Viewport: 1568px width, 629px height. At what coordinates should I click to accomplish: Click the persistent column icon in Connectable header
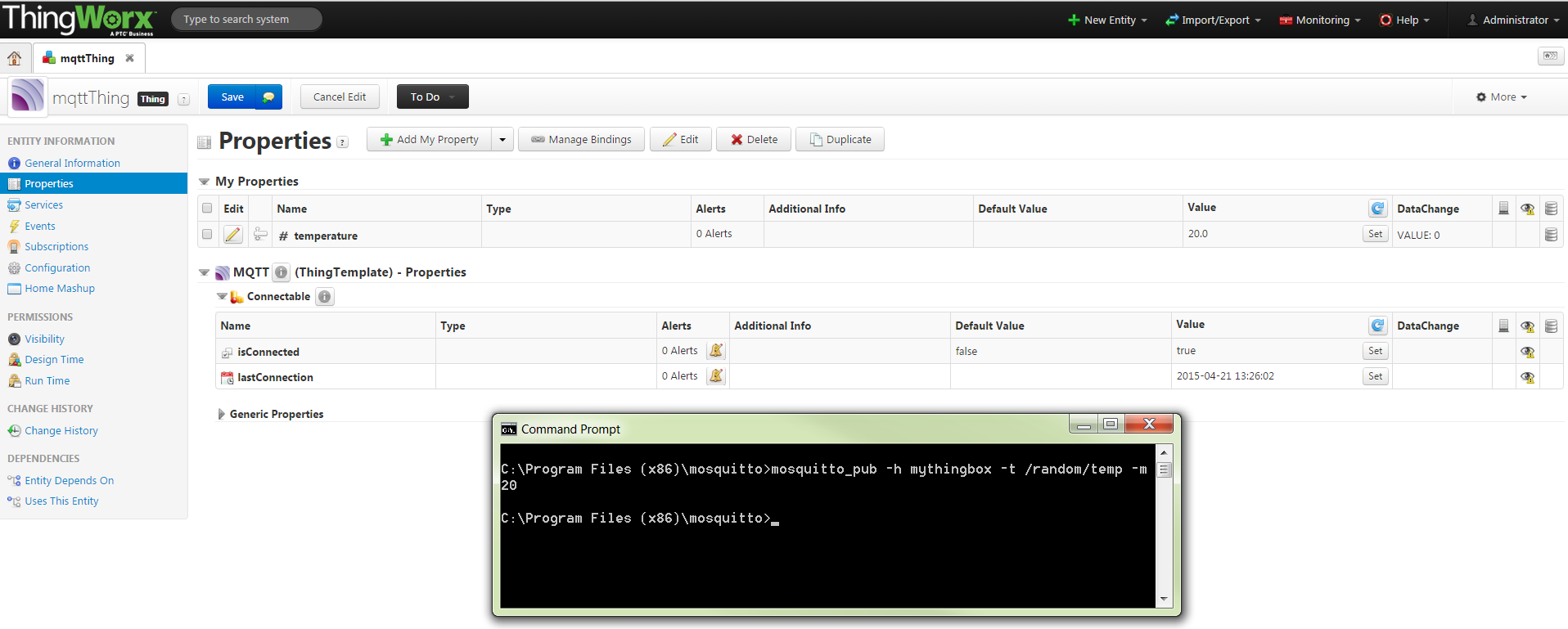click(x=1503, y=326)
